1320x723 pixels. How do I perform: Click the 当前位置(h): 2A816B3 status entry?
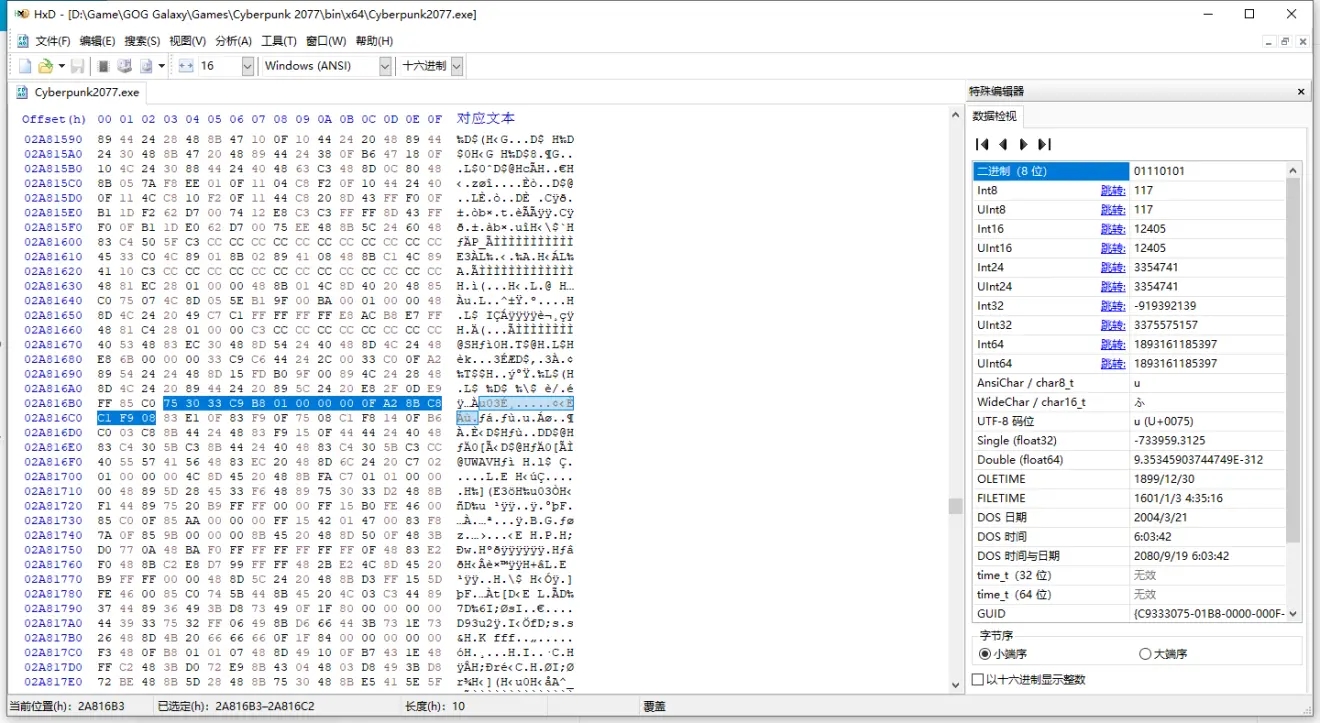coord(67,706)
